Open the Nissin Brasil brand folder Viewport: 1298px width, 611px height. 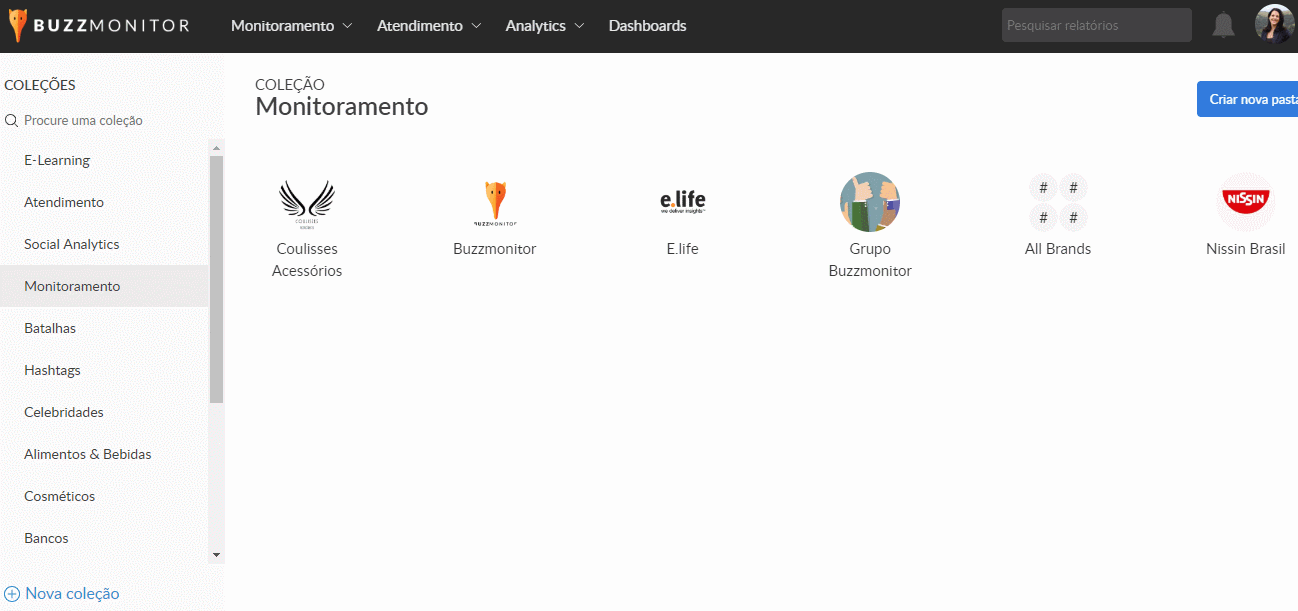[1245, 202]
